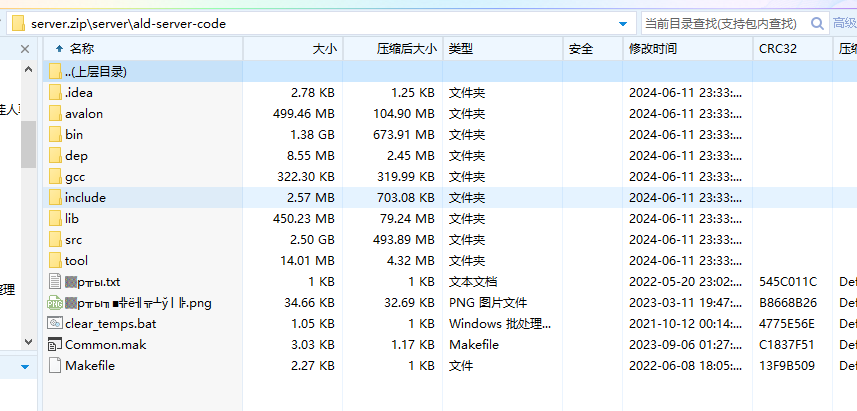Select the src folder name
Viewport: 857px width, 411px height.
point(74,240)
